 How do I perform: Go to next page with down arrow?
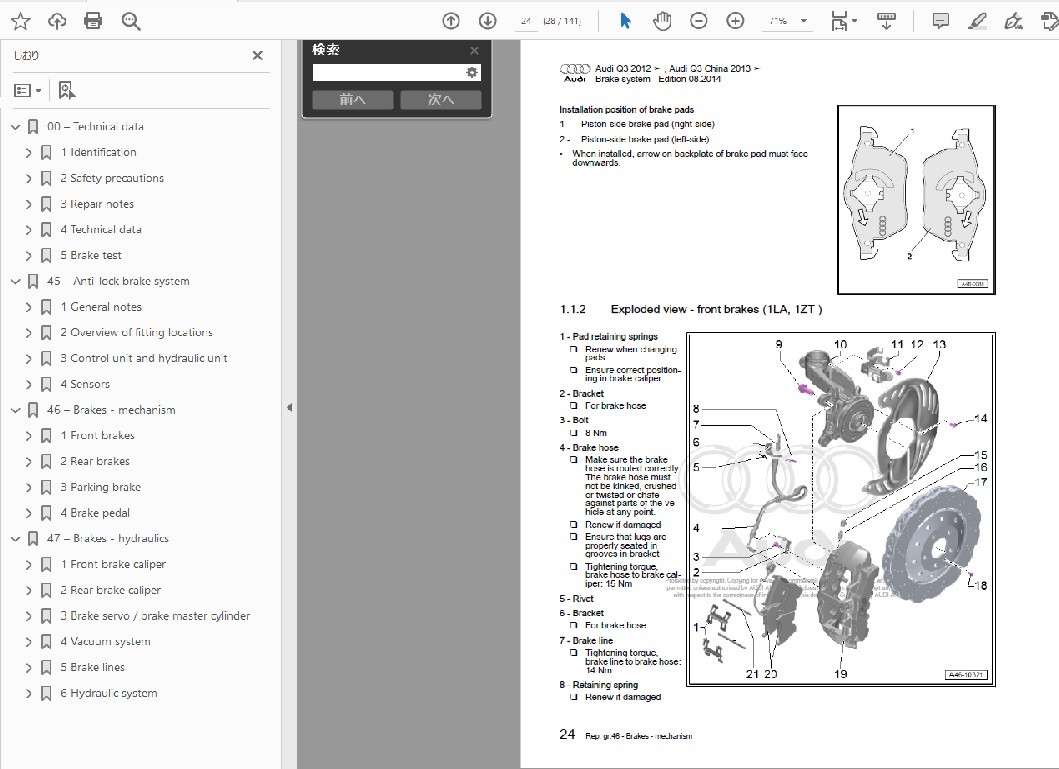(488, 21)
